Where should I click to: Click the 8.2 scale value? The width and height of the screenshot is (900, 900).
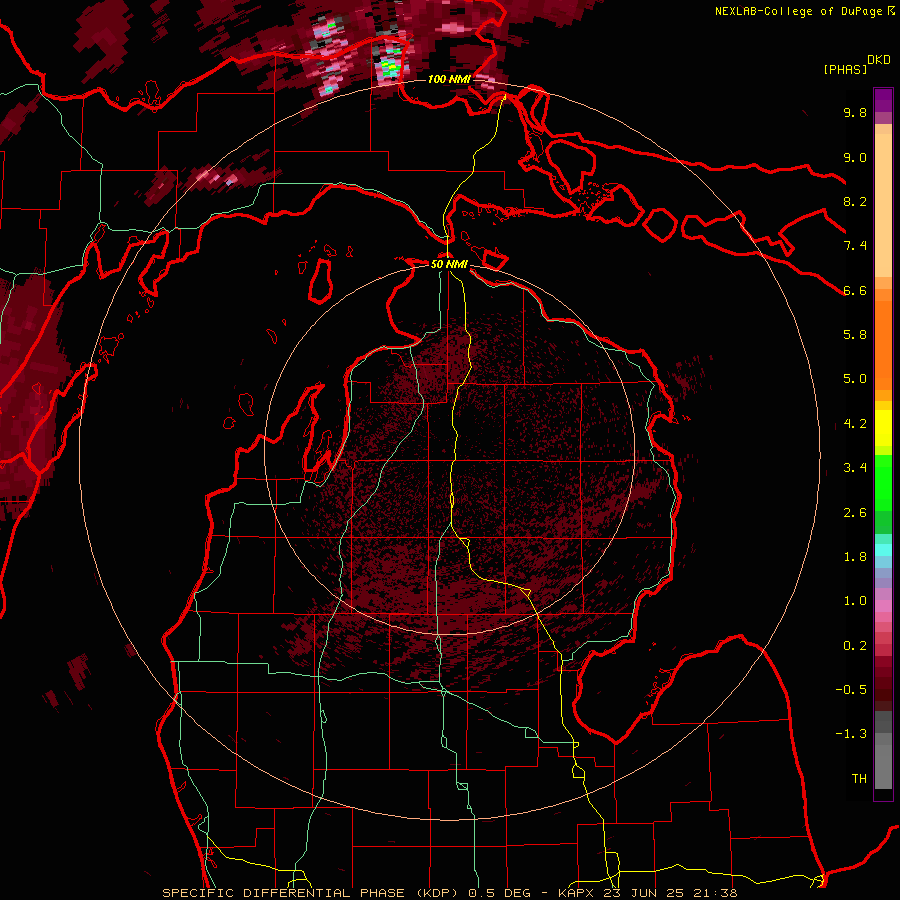(855, 201)
